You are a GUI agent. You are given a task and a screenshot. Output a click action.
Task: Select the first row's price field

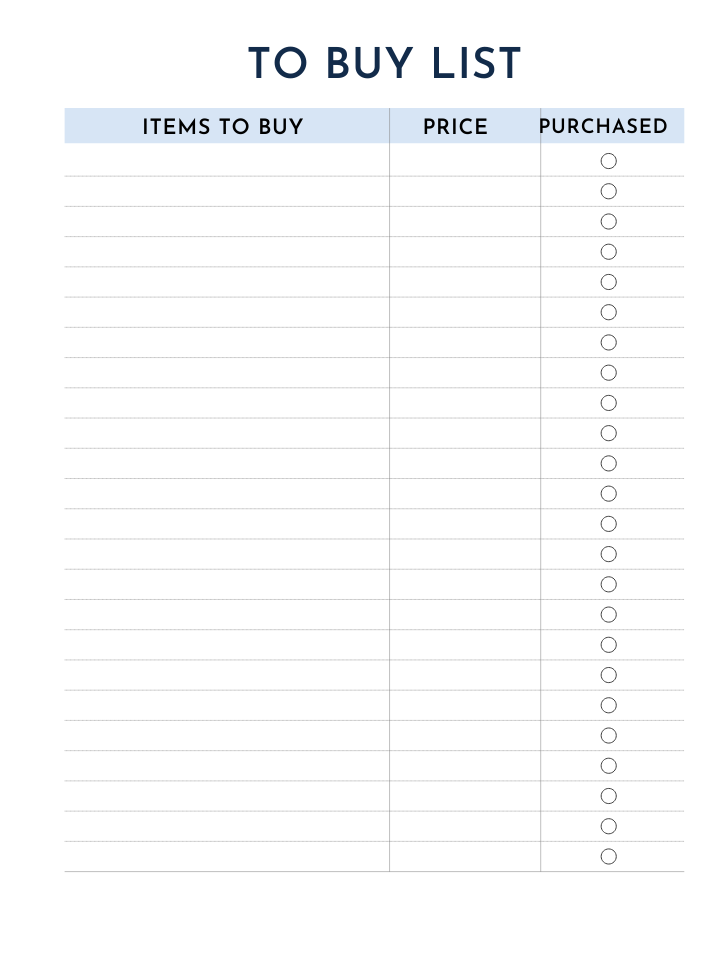[465, 160]
